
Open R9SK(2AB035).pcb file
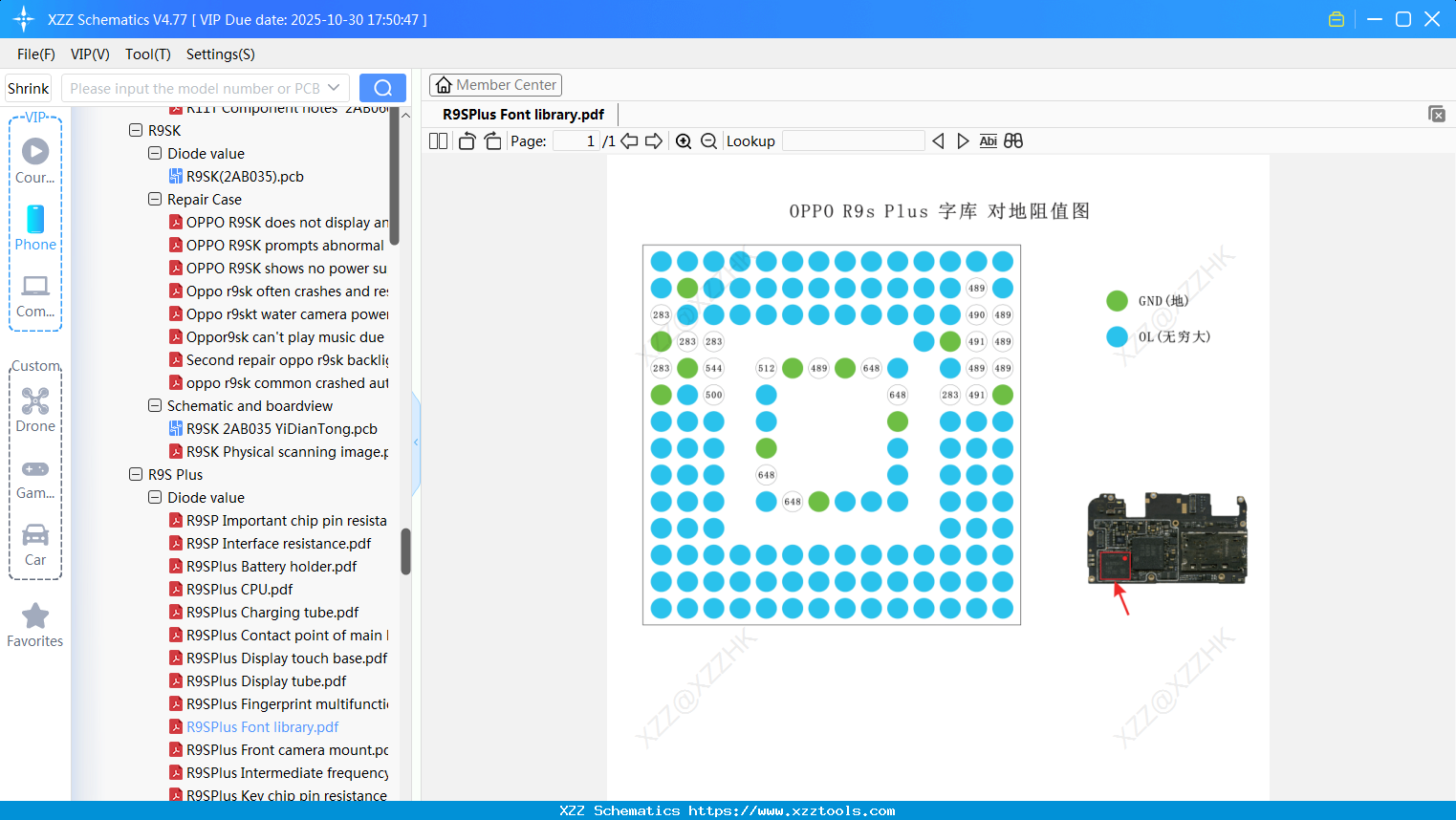click(245, 176)
